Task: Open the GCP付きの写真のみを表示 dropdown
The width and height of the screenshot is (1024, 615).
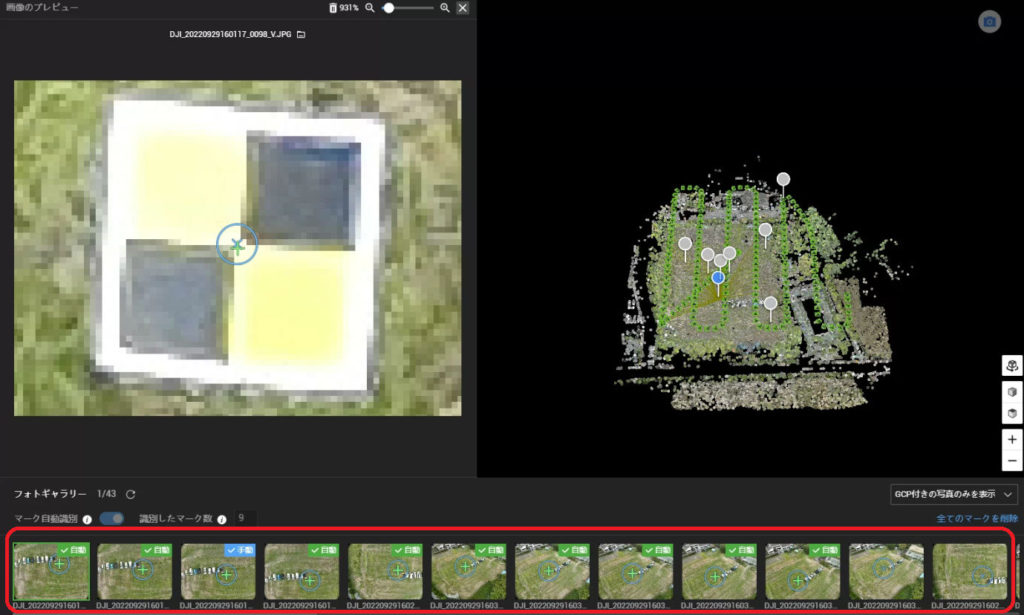Action: pyautogui.click(x=953, y=494)
